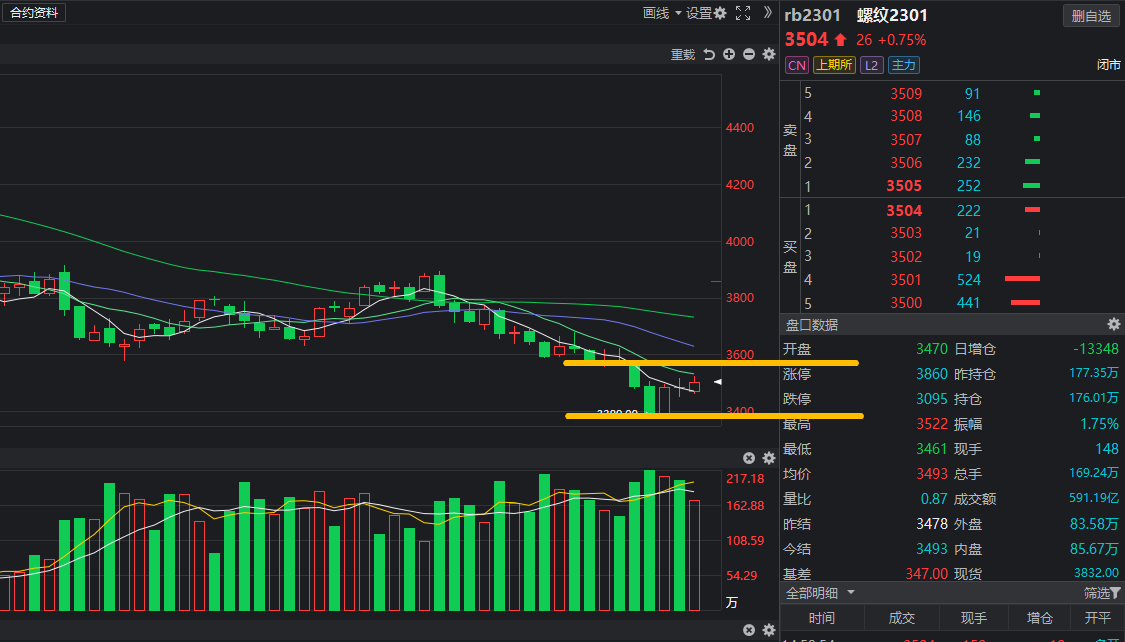This screenshot has width=1125, height=642.
Task: Click the 删自选 button
Action: pos(1091,16)
